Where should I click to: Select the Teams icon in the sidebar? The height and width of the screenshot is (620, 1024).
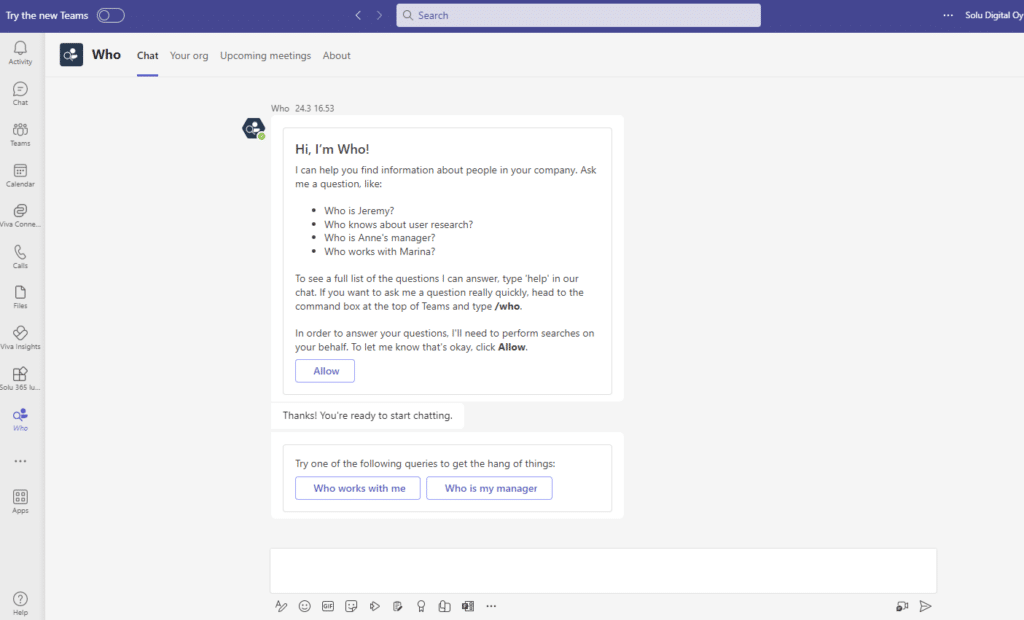pos(20,133)
